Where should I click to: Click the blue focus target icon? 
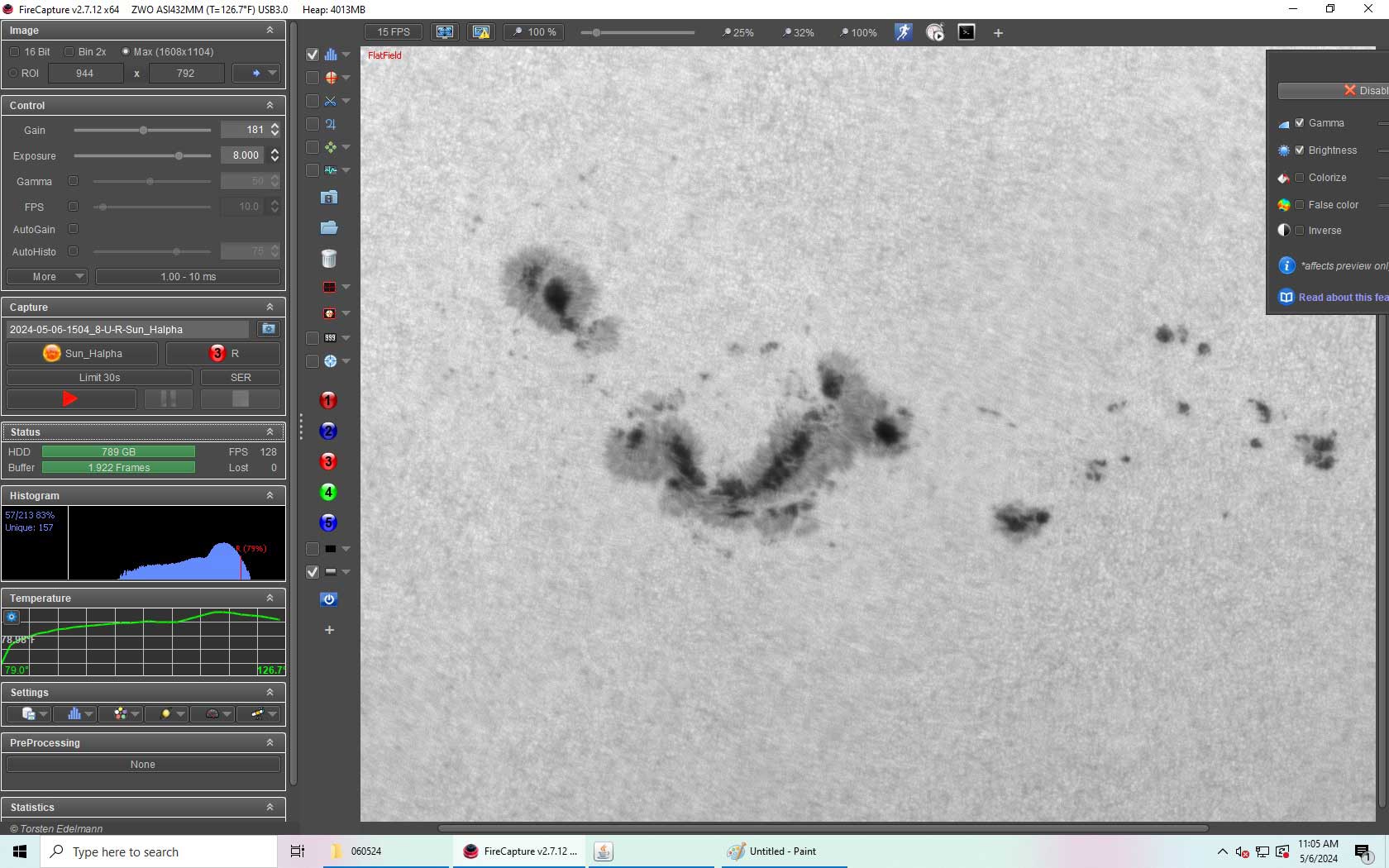point(331,361)
